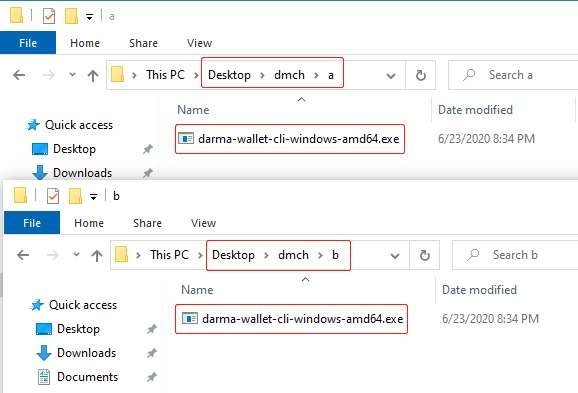Open recent locations chevron in window a
Viewport: 578px width, 393px height.
(x=73, y=75)
